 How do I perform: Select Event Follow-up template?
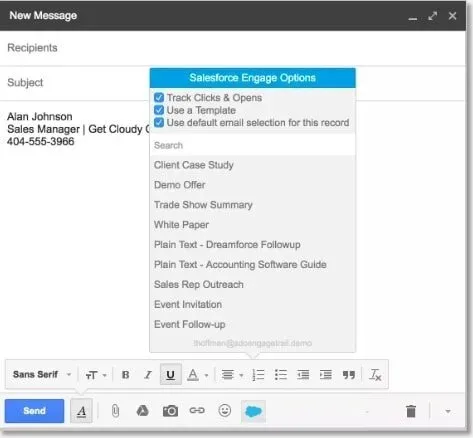coord(253,324)
